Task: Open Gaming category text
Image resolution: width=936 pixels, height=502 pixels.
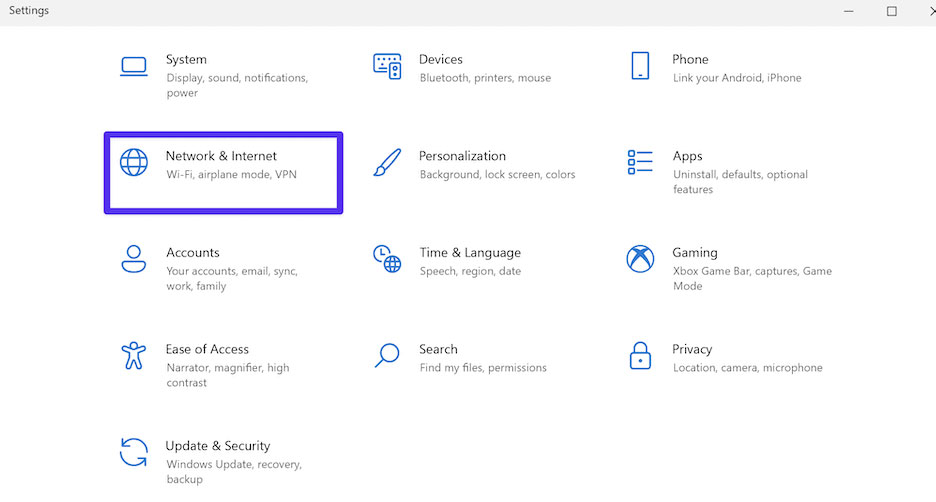Action: tap(695, 252)
